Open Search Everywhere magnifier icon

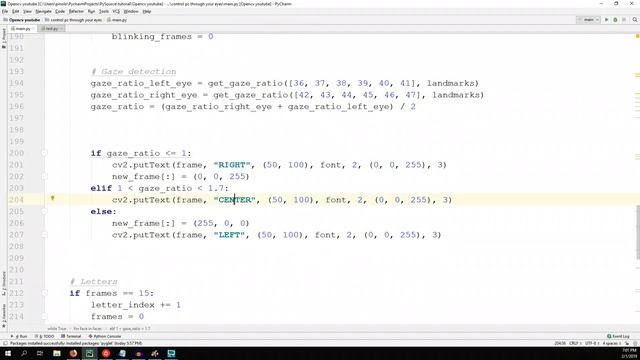pos(635,20)
